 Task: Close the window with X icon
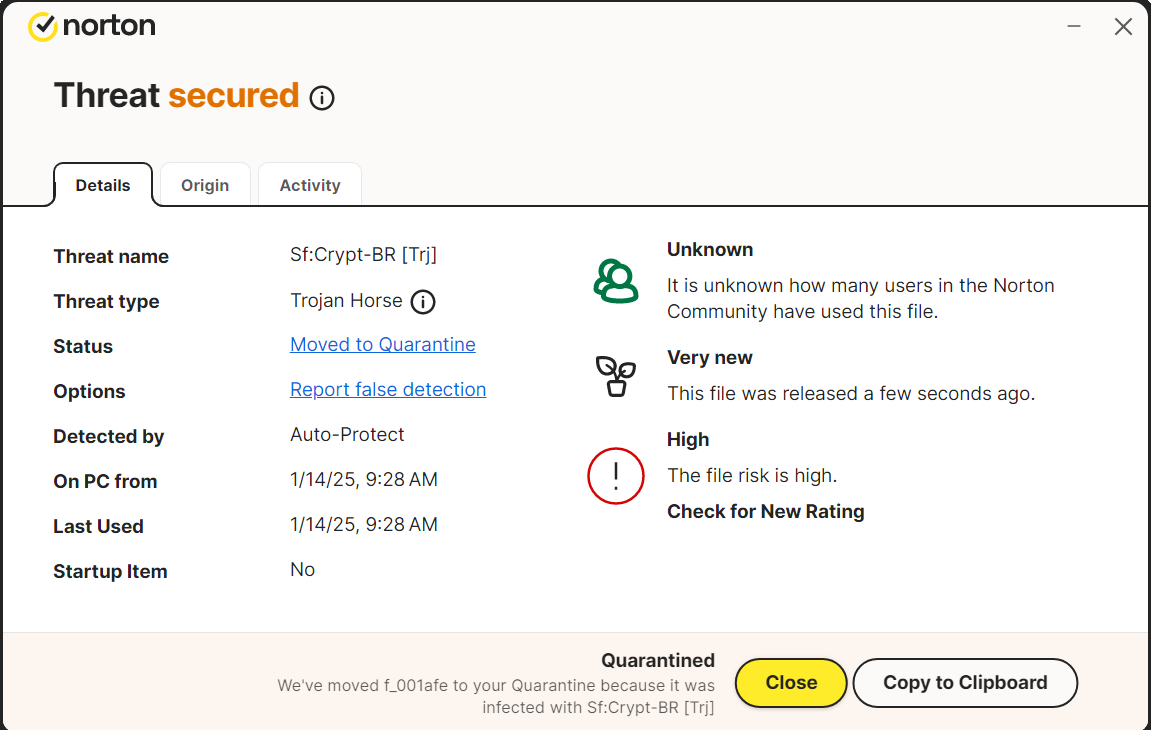(1123, 27)
